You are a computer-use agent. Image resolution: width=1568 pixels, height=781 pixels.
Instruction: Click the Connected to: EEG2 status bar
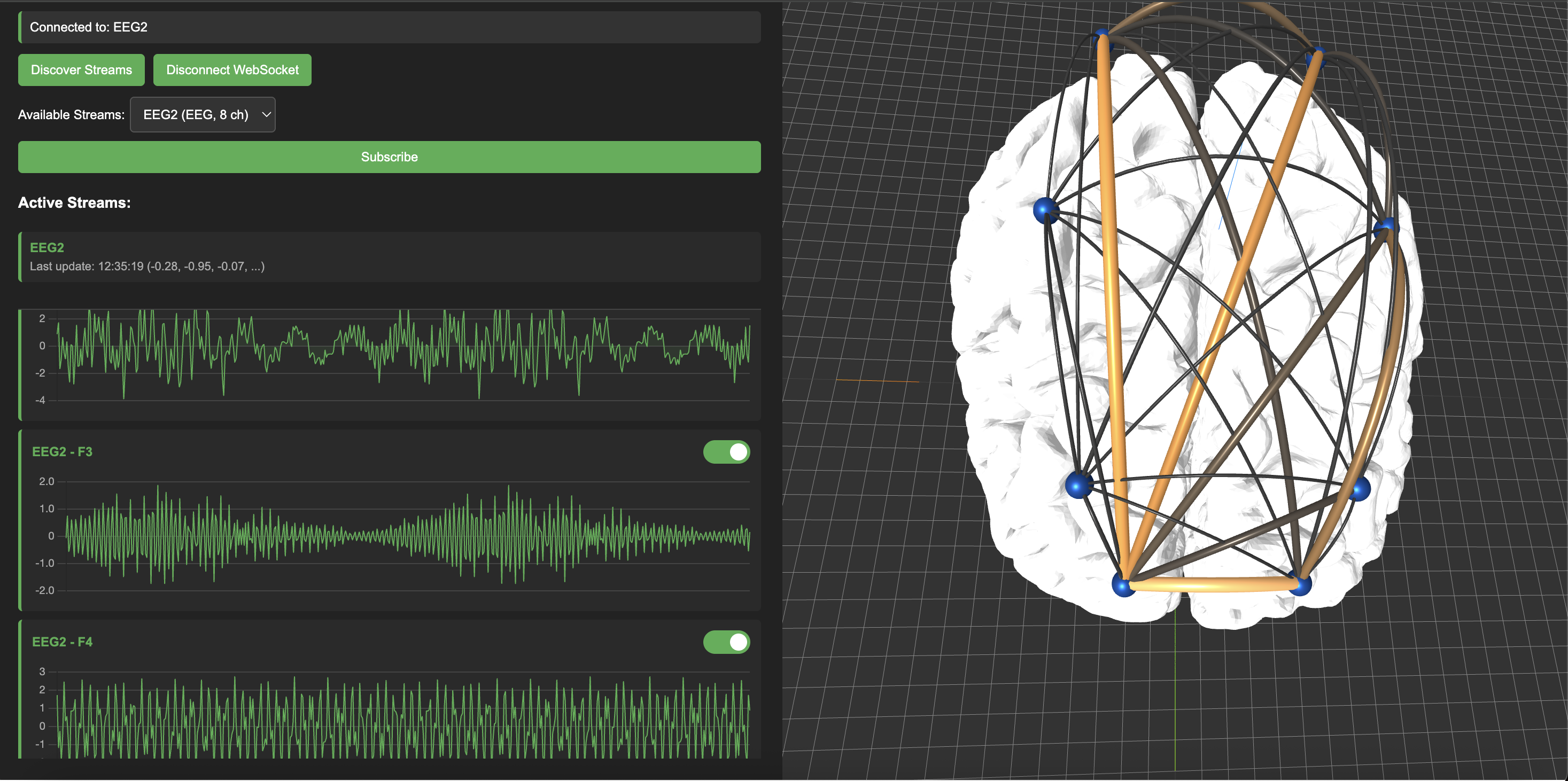pyautogui.click(x=389, y=27)
